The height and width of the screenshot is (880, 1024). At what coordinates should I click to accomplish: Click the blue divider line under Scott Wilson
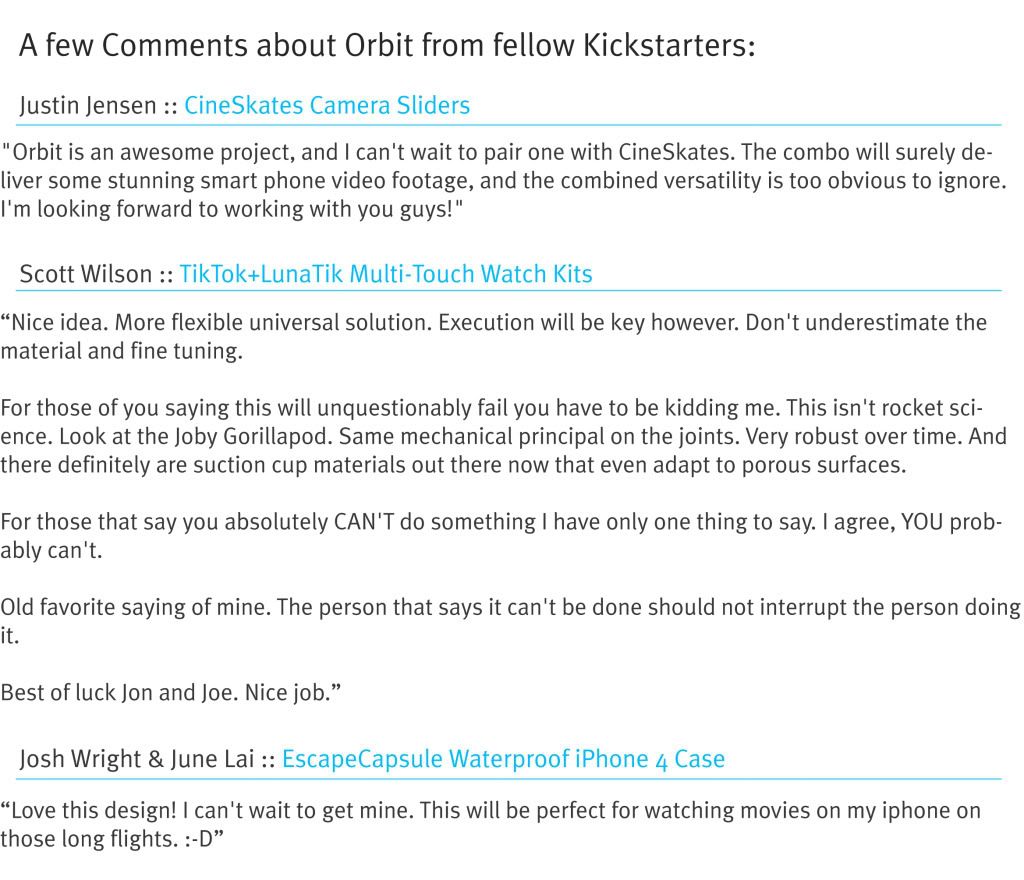click(x=509, y=291)
